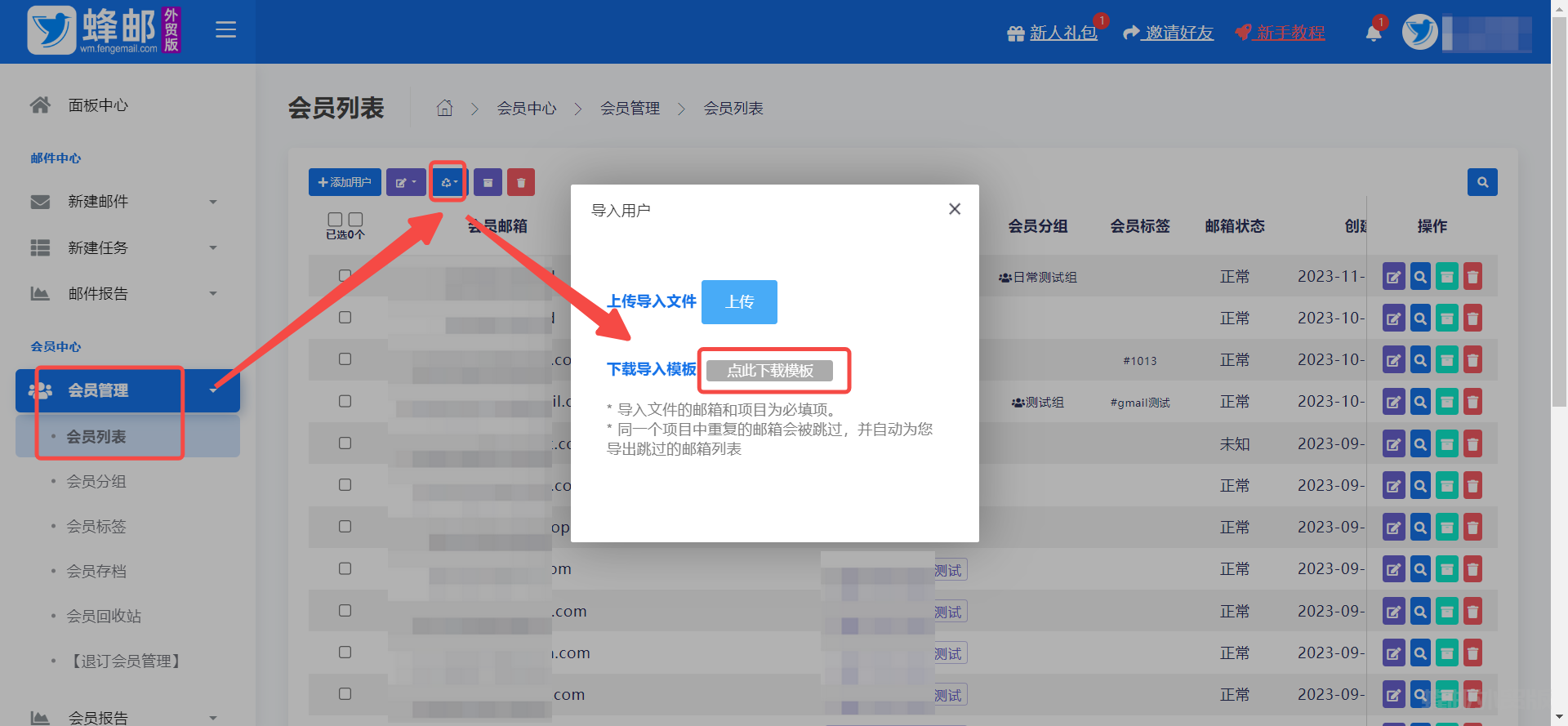
Task: Click the notification bell icon
Action: 1373,33
